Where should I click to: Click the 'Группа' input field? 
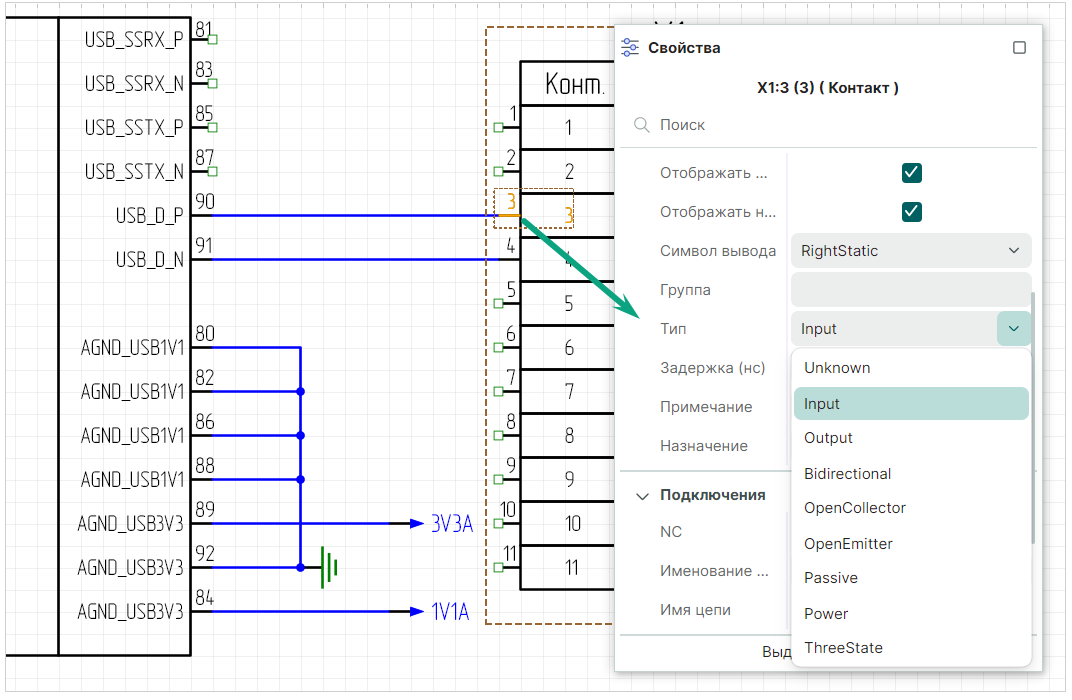[x=910, y=290]
